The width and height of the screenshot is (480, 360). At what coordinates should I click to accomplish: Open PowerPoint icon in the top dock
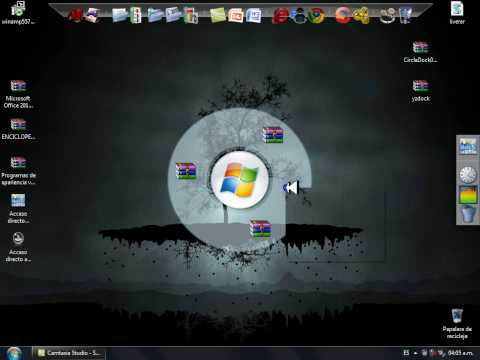pyautogui.click(x=236, y=15)
